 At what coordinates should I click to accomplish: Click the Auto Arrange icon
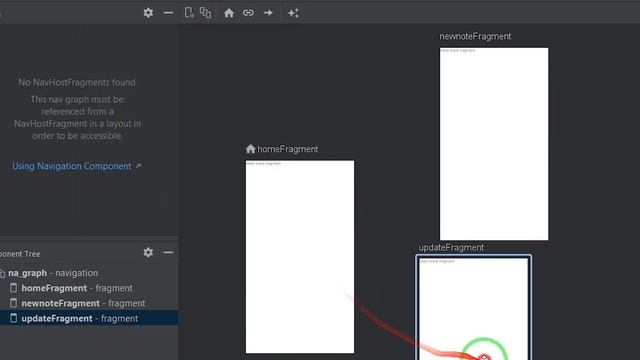click(293, 13)
